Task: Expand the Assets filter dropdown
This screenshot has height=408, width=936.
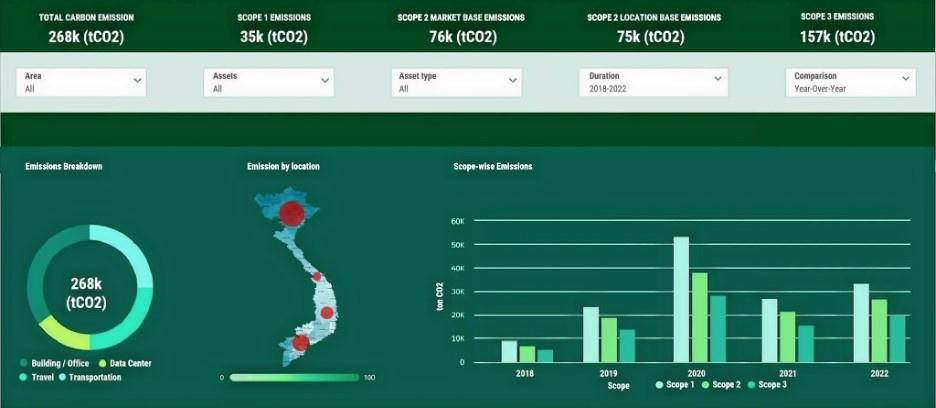Action: pos(269,82)
